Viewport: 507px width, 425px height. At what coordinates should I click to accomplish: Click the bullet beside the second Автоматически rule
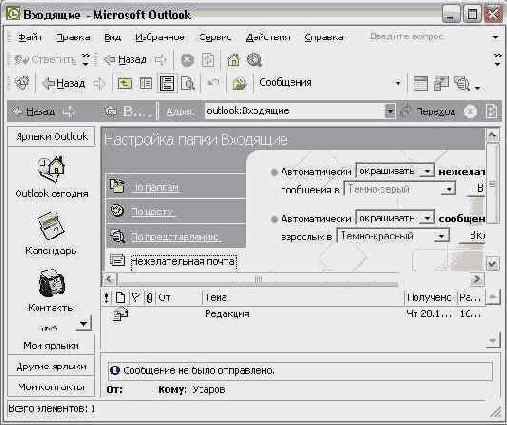274,219
